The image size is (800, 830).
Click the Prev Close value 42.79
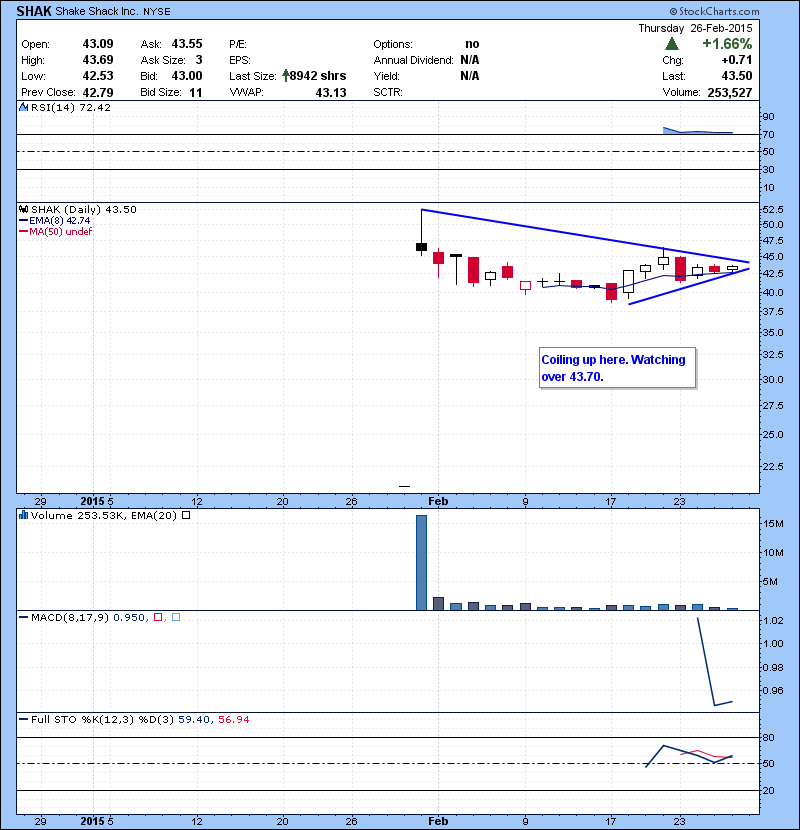click(98, 93)
